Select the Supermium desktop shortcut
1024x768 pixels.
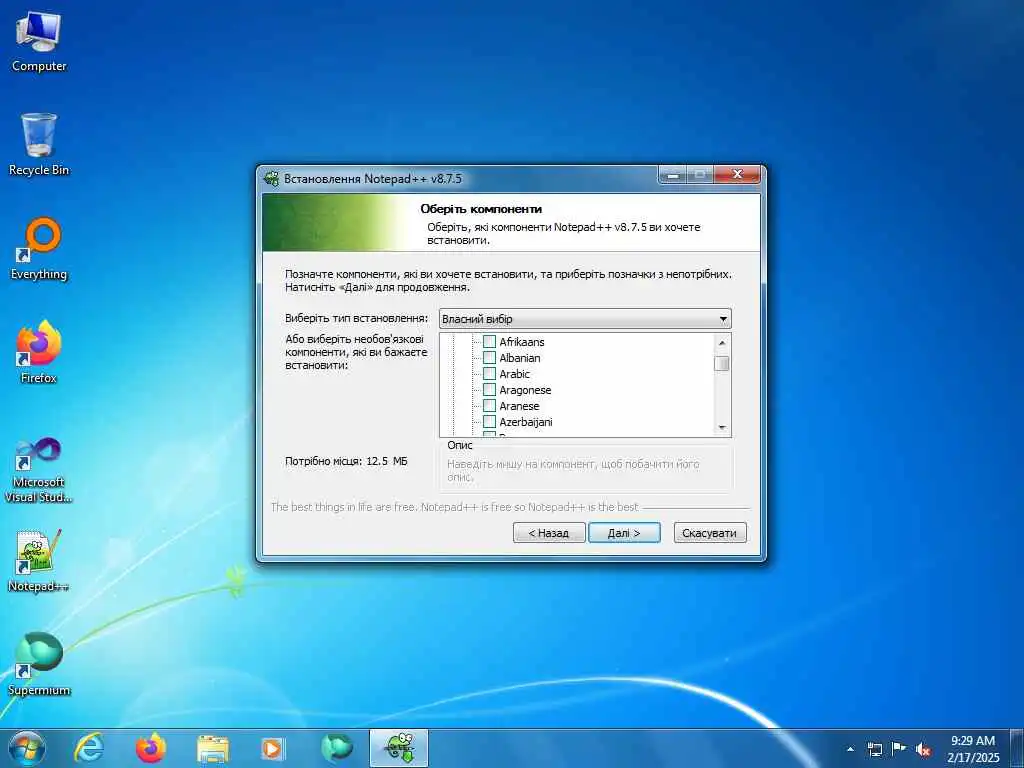[39, 664]
